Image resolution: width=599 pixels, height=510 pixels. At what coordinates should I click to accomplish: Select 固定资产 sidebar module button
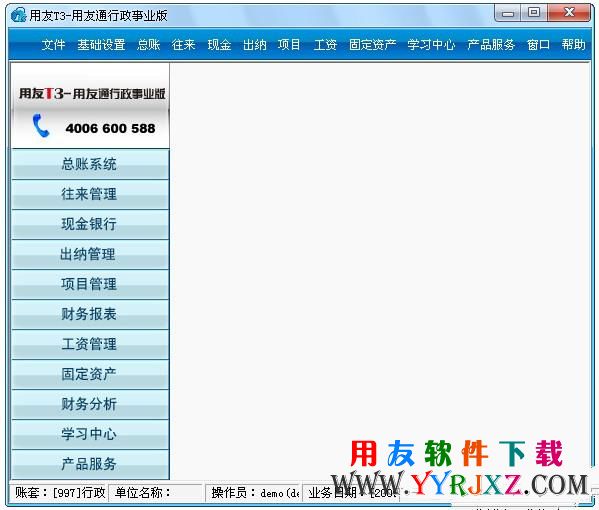(90, 374)
